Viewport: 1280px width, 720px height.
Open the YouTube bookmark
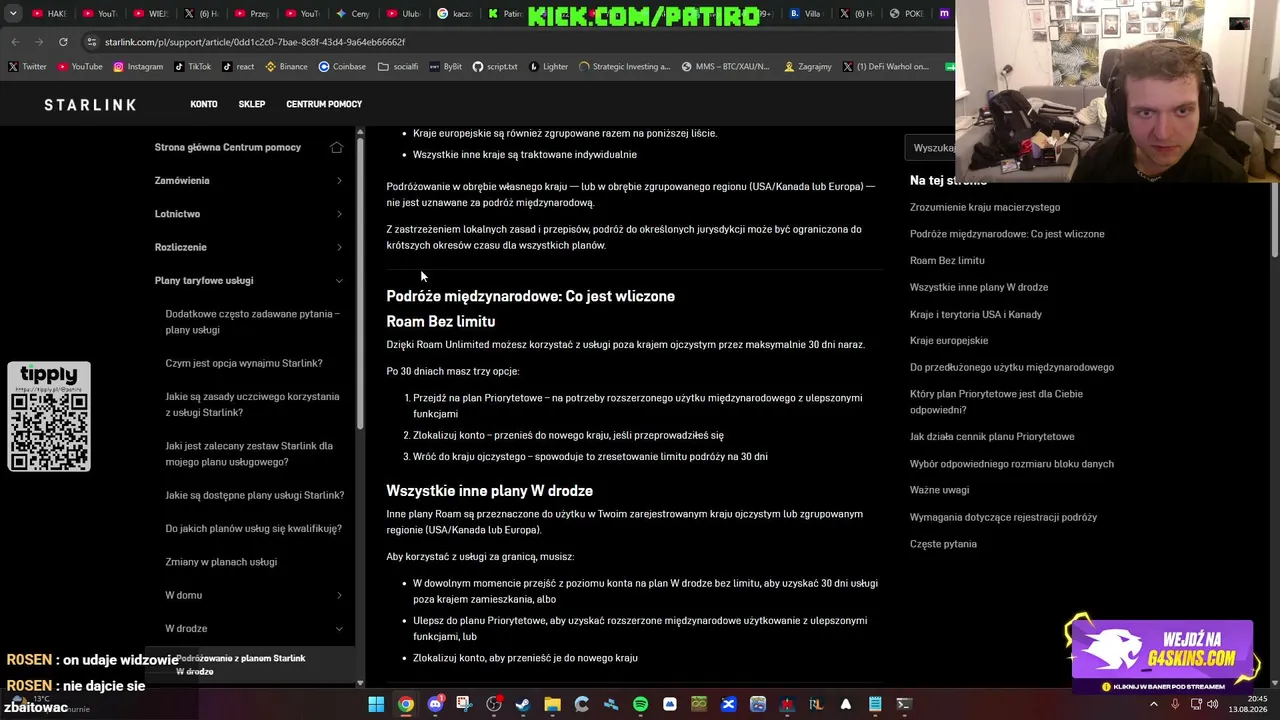80,67
